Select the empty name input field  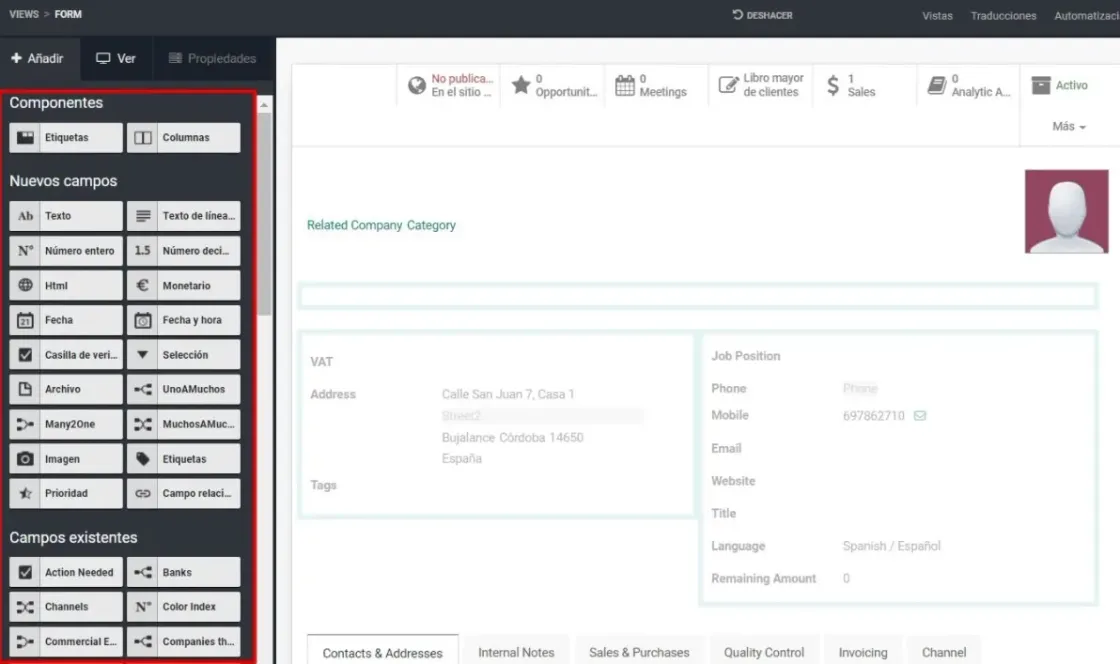pos(698,296)
